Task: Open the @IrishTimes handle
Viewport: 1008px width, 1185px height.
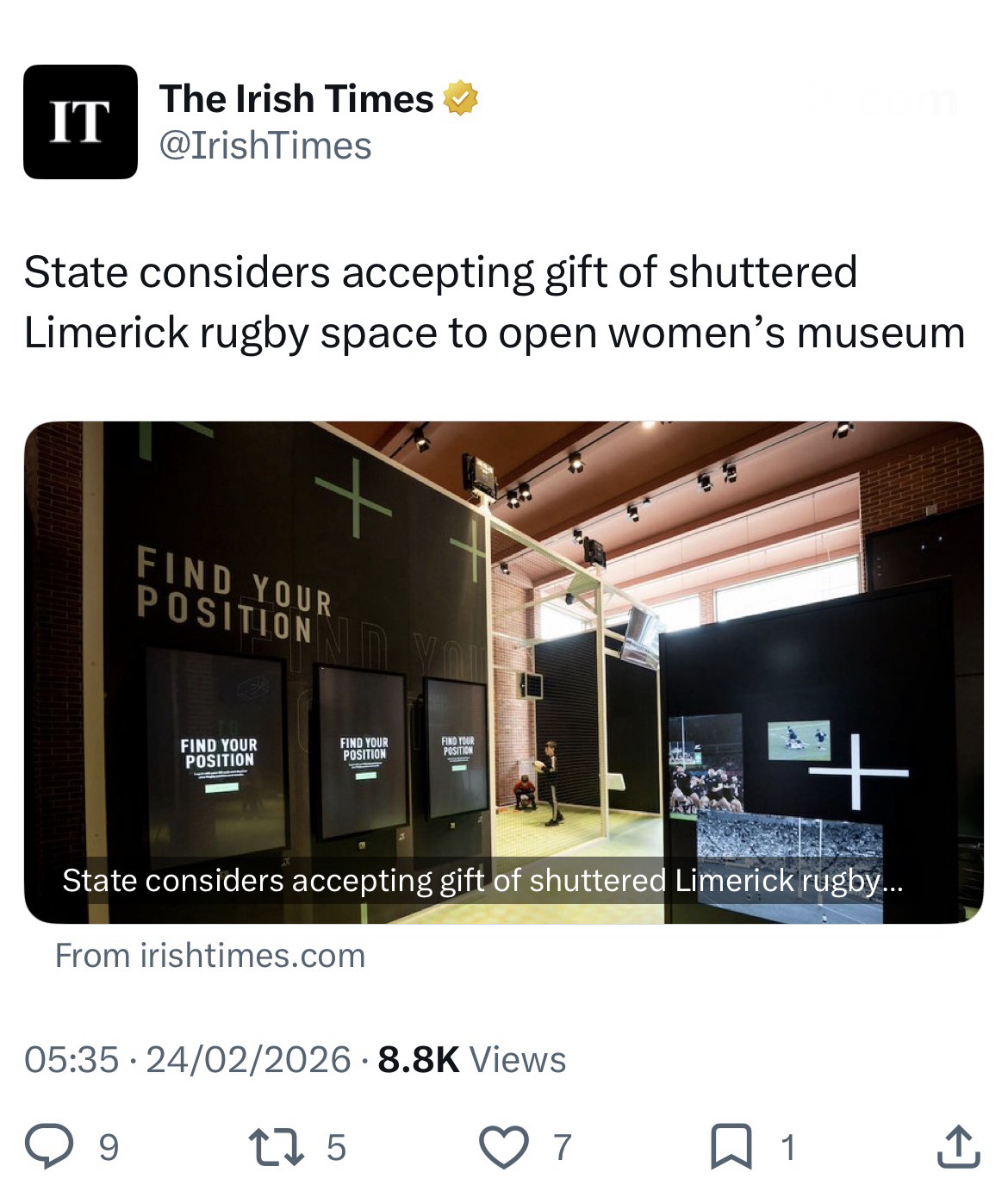Action: [264, 146]
